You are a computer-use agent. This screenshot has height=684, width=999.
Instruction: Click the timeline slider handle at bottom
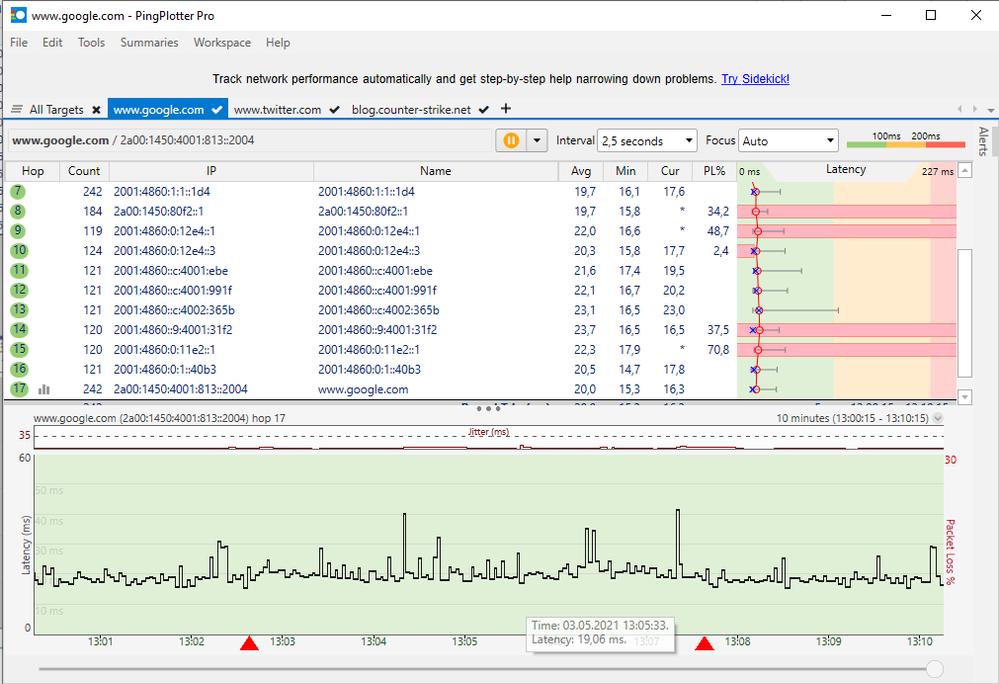point(934,669)
